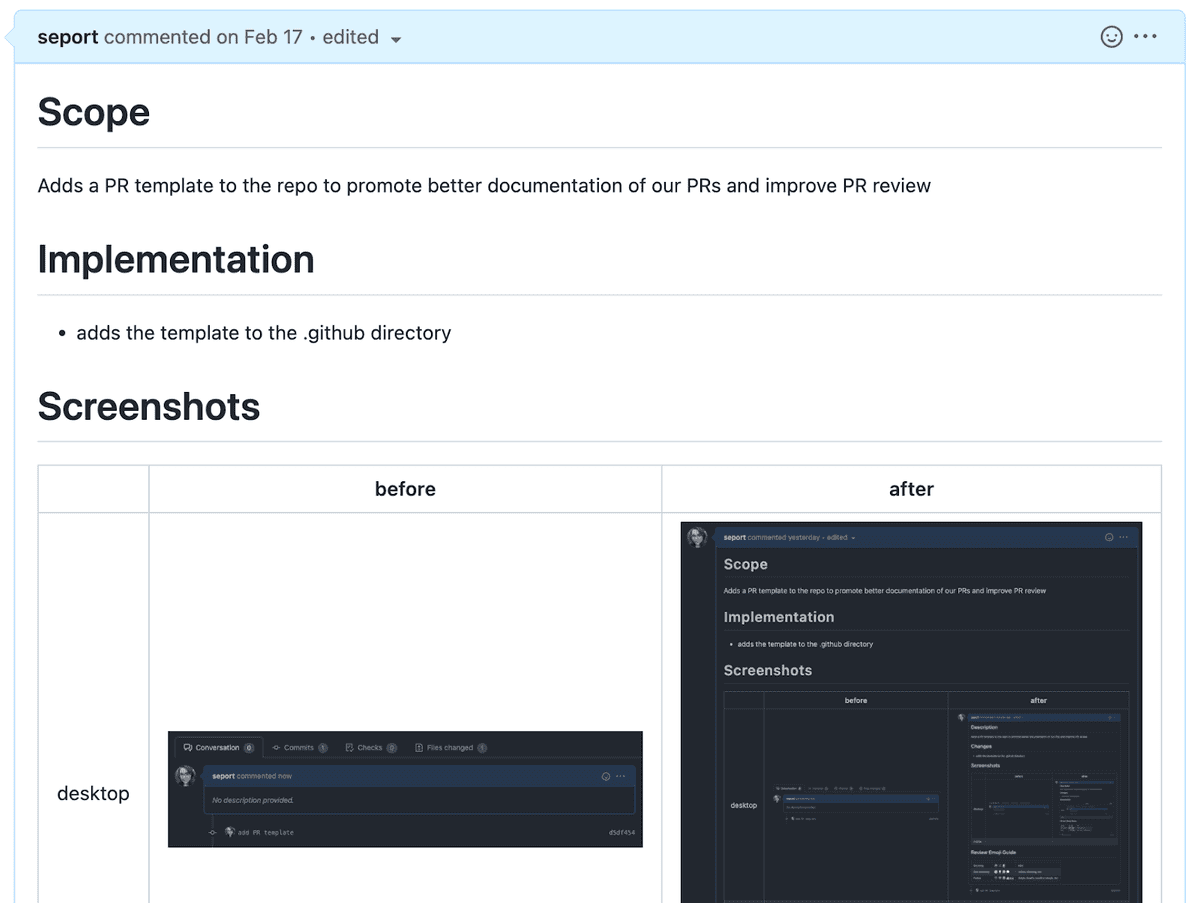Click seport's avatar beside 'No description provided' comment
Viewport: 1200px width, 903px height.
(185, 776)
